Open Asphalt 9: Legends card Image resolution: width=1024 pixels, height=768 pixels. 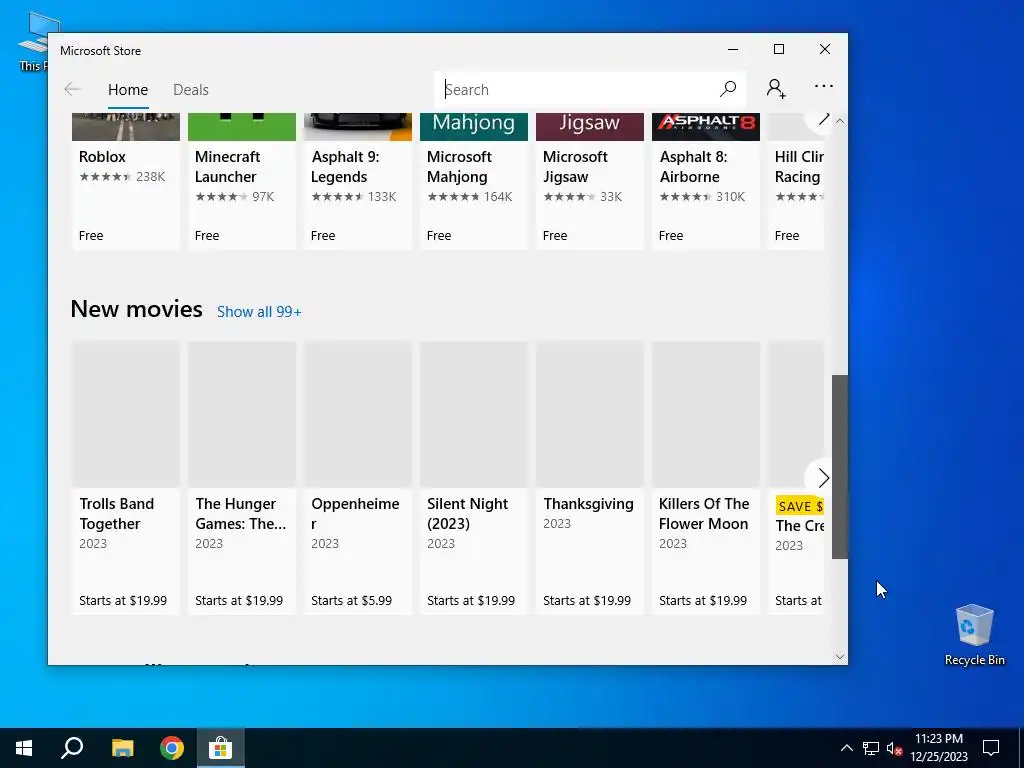pos(358,182)
